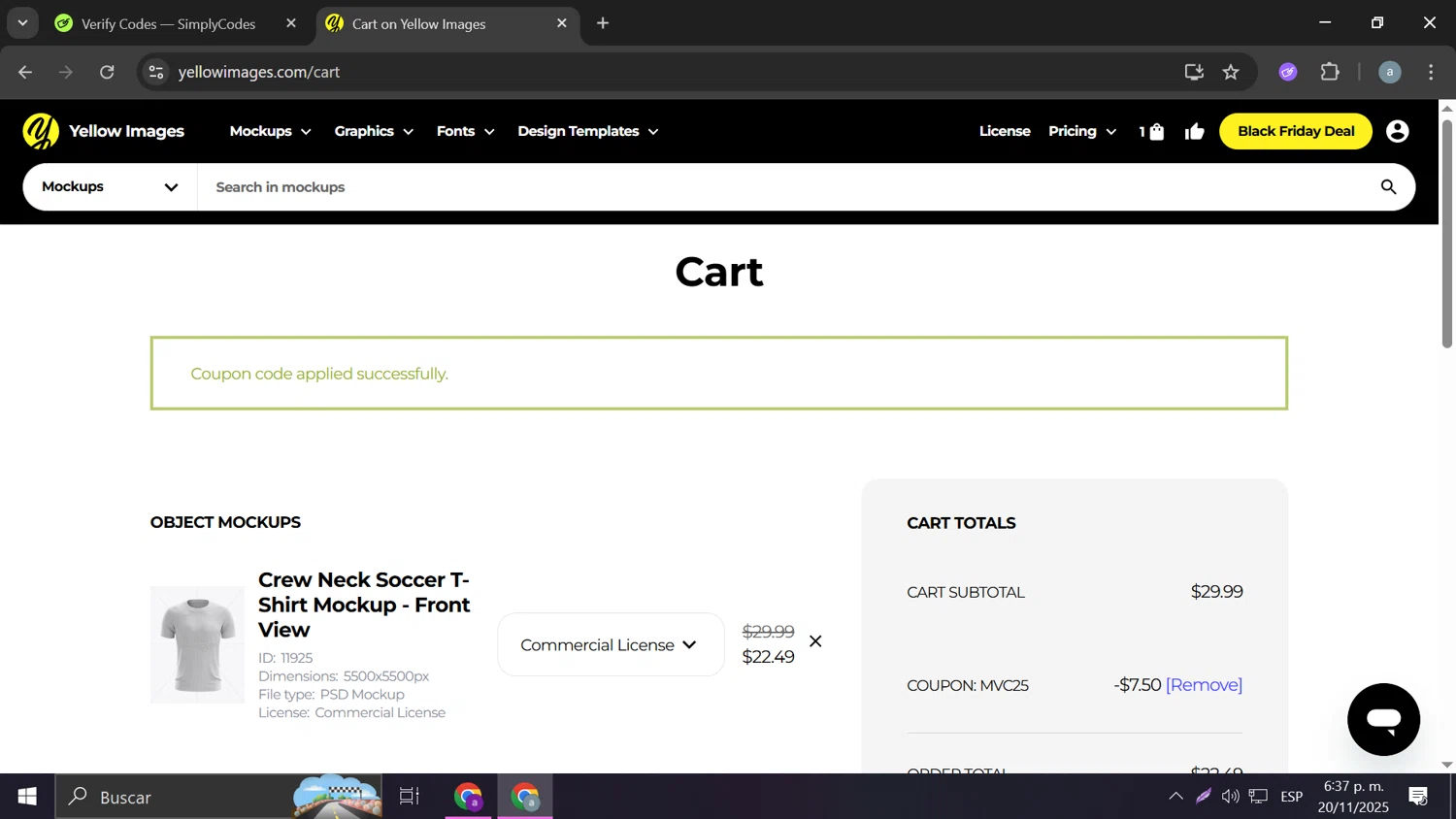The image size is (1456, 819).
Task: Open the Mockups search category dropdown
Action: coord(110,186)
